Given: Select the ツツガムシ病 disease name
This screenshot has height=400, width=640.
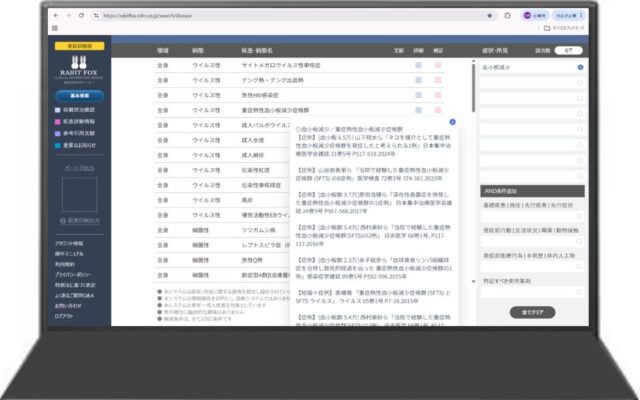Looking at the screenshot, I should (258, 230).
